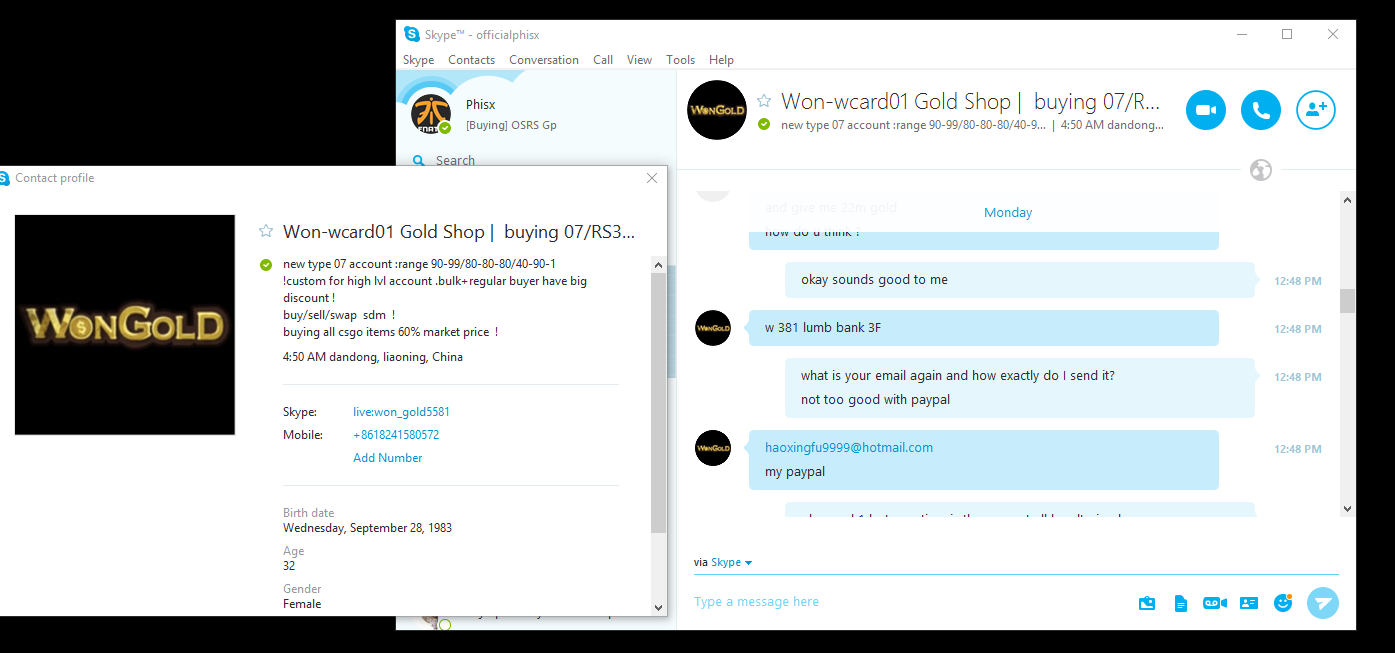
Task: Open the View menu
Action: coord(639,60)
